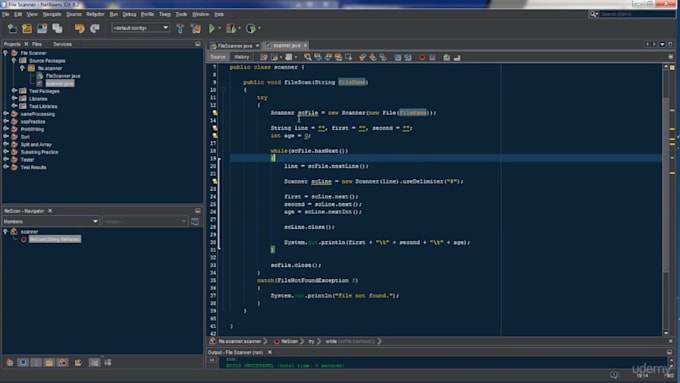This screenshot has height=383, width=680.
Task: Open the Refactor menu
Action: click(95, 14)
